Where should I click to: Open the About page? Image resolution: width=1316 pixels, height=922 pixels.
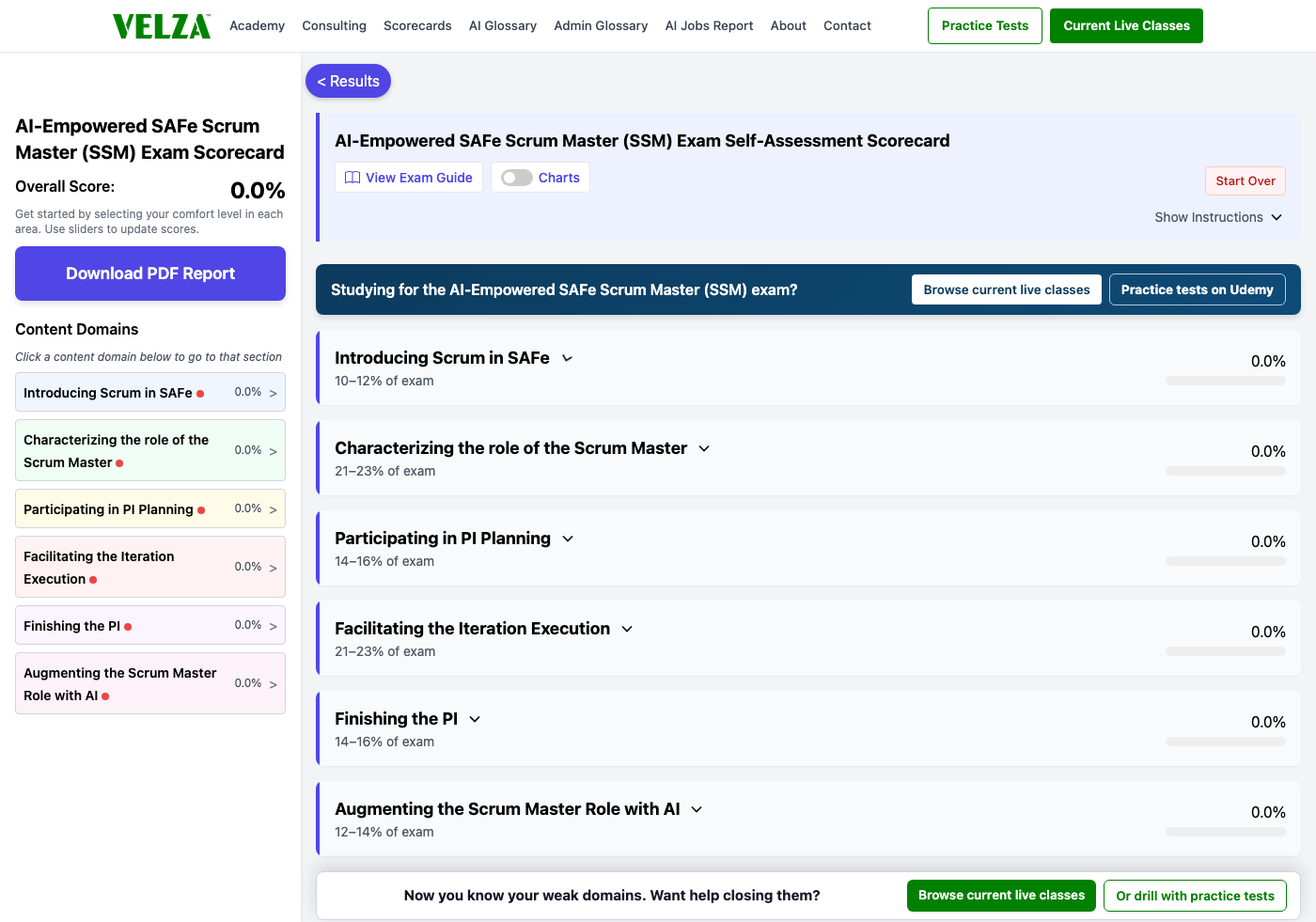(789, 25)
